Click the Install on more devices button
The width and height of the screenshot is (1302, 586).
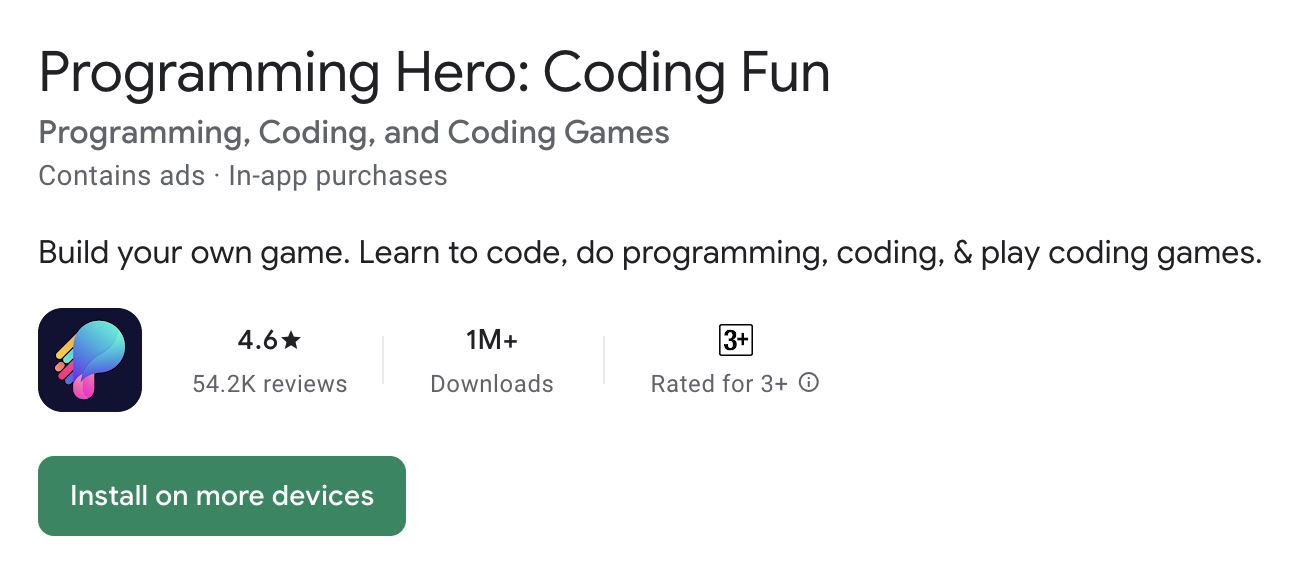click(x=221, y=495)
